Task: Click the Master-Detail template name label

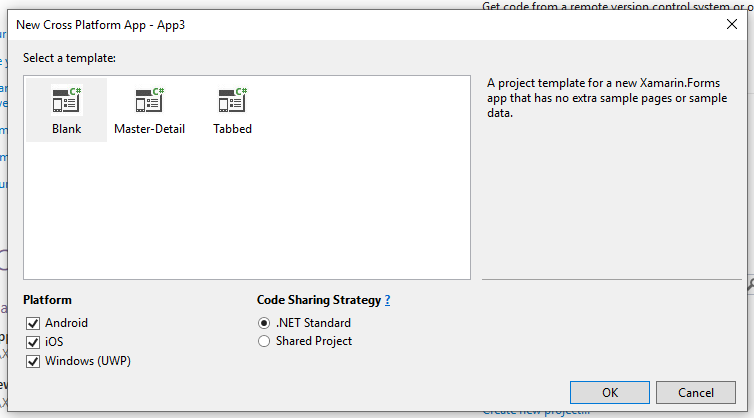Action: (150, 129)
